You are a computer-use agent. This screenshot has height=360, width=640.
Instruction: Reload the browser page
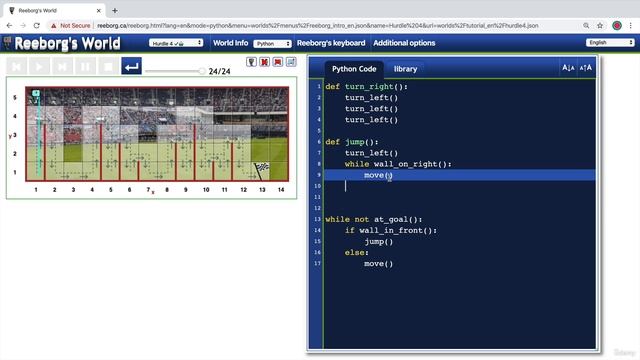coord(37,25)
